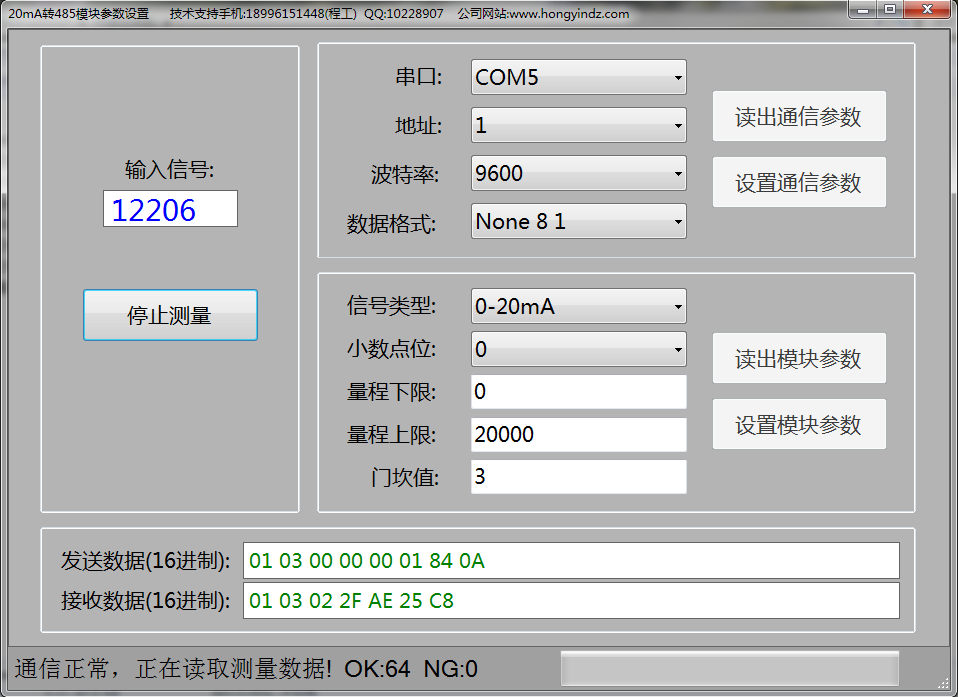Image resolution: width=958 pixels, height=697 pixels.
Task: Click the 门坎值 threshold input field
Action: 578,477
